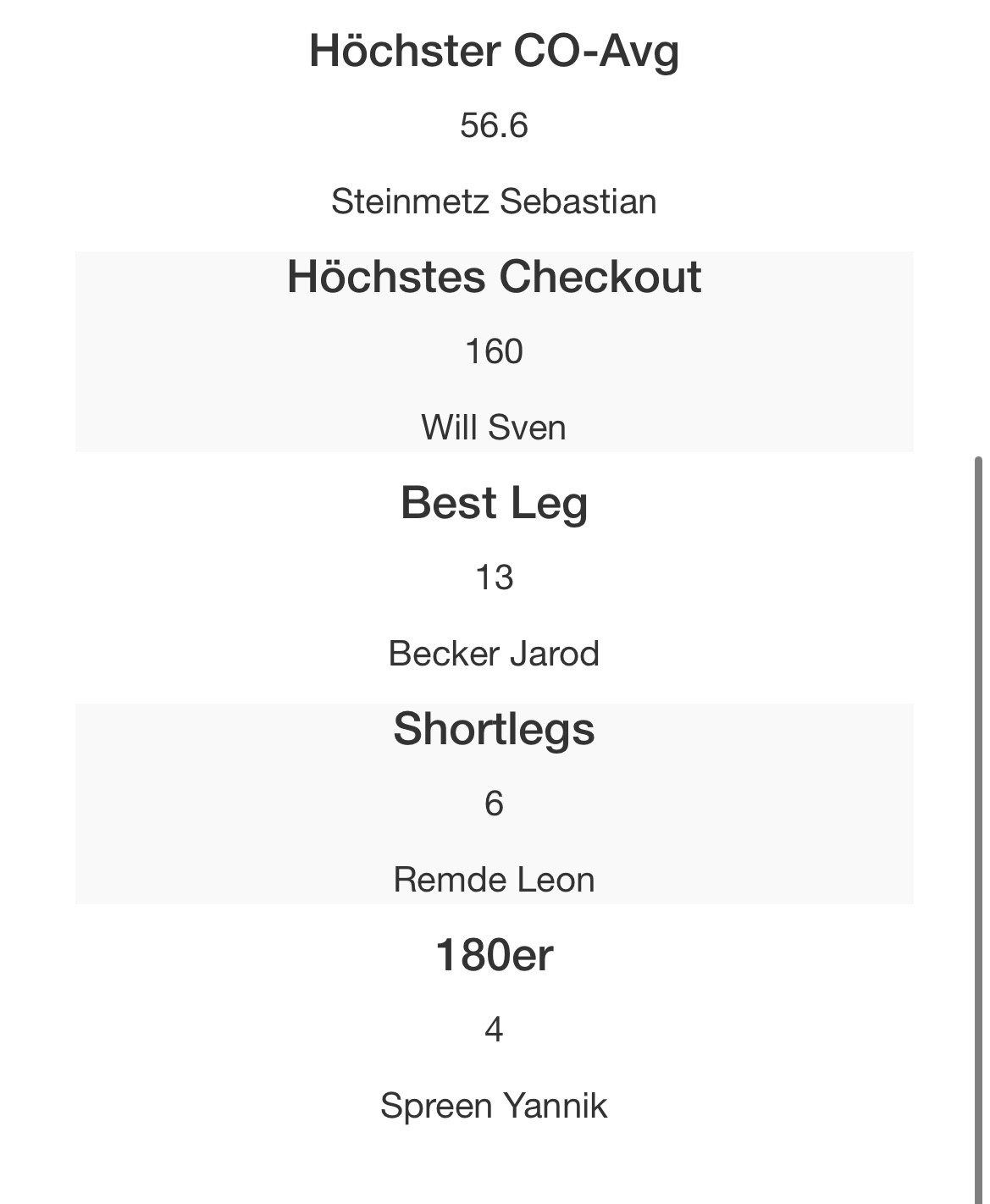
Task: Select the Shortlegs count 6
Action: (x=494, y=803)
